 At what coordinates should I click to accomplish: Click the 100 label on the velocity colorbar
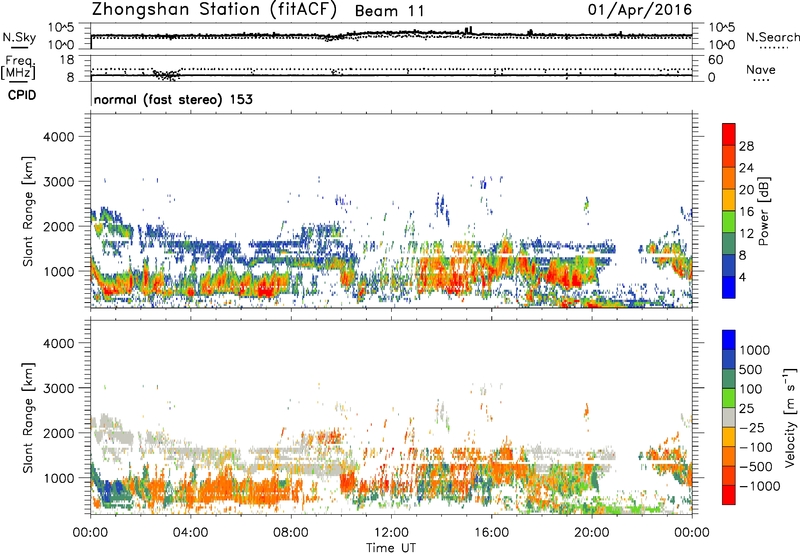tap(751, 389)
